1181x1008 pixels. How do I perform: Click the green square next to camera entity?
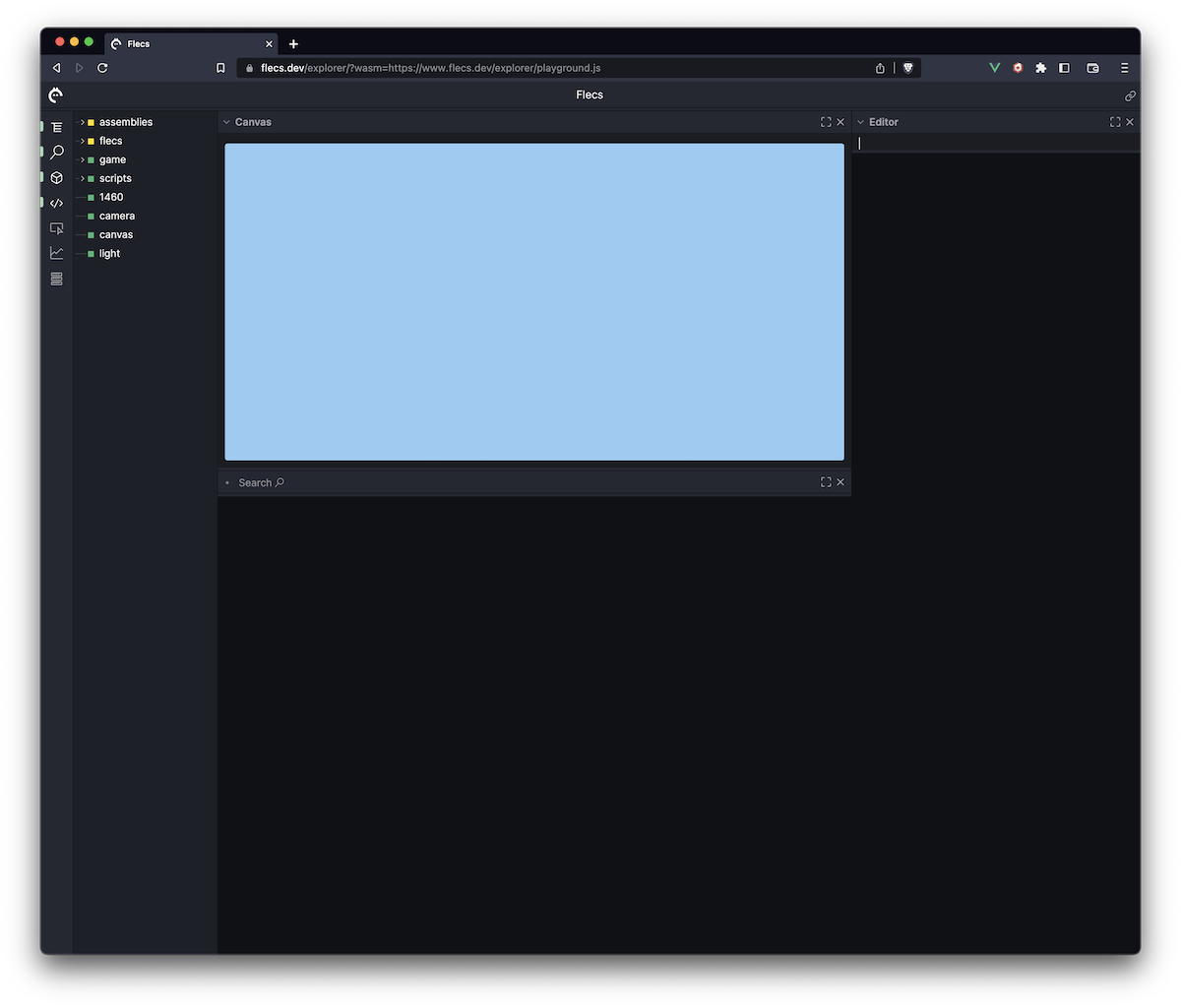pos(89,216)
